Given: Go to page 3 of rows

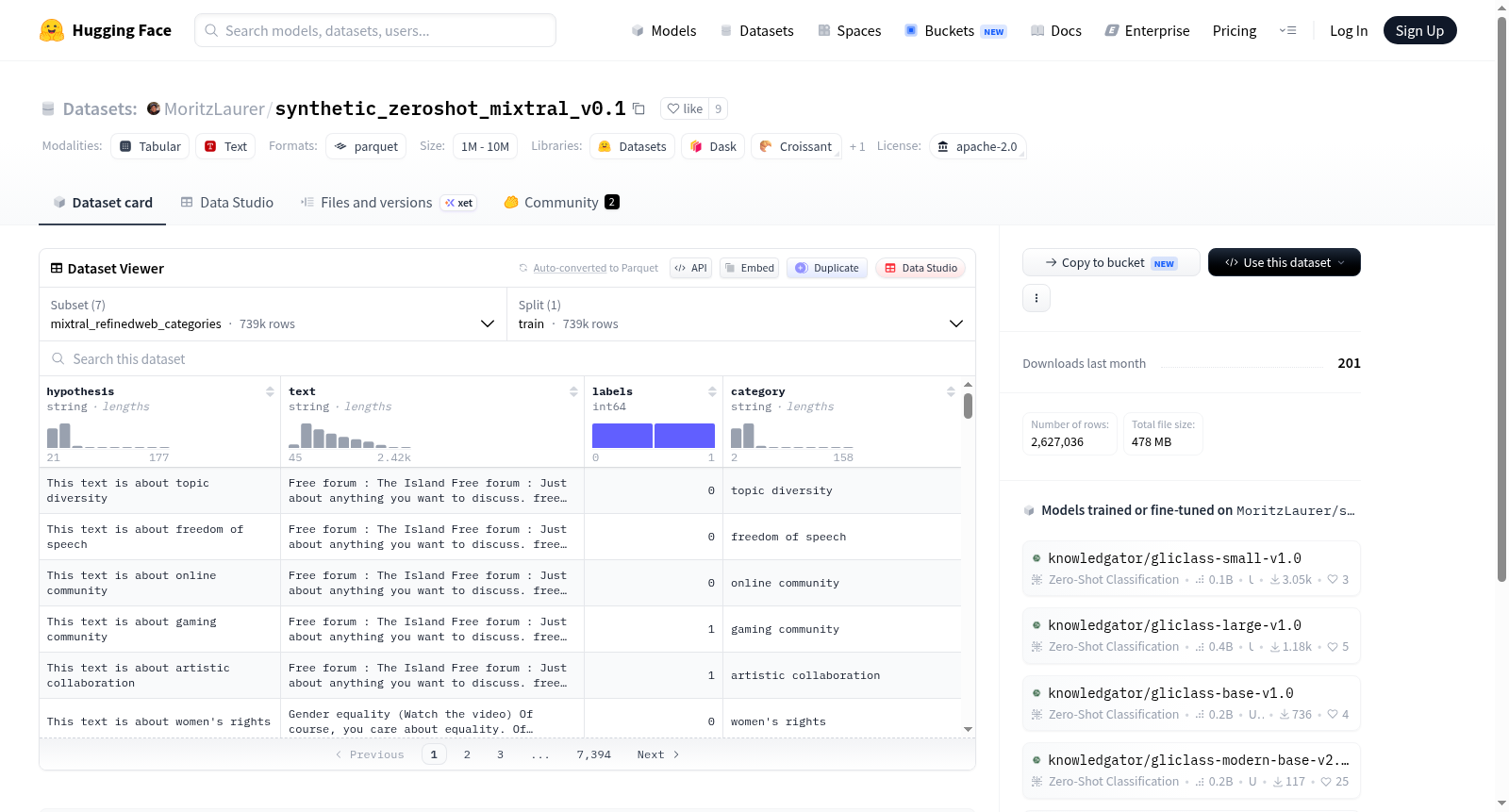Looking at the screenshot, I should pyautogui.click(x=500, y=754).
